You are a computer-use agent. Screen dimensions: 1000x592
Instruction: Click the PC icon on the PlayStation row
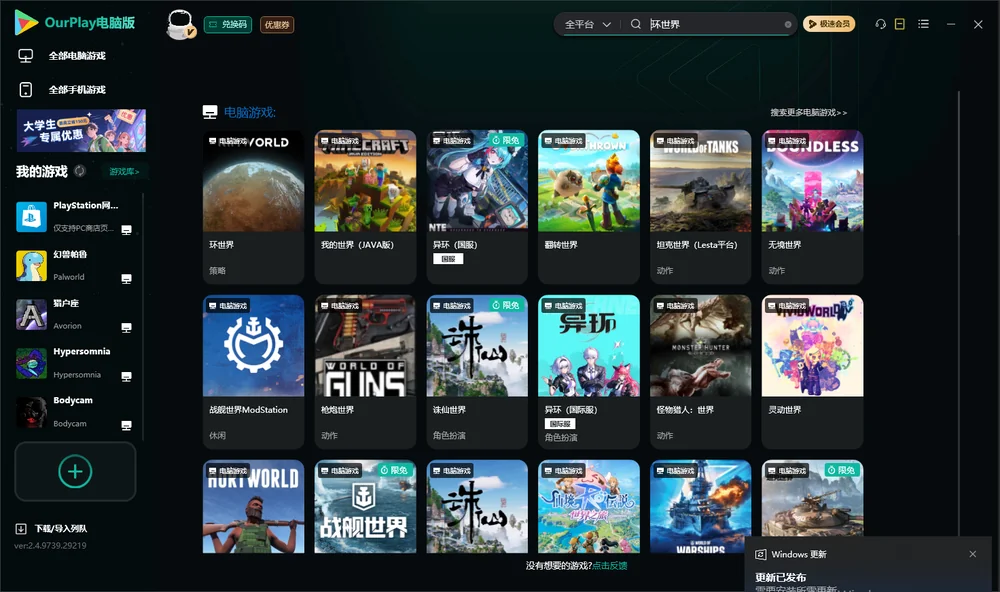(126, 230)
